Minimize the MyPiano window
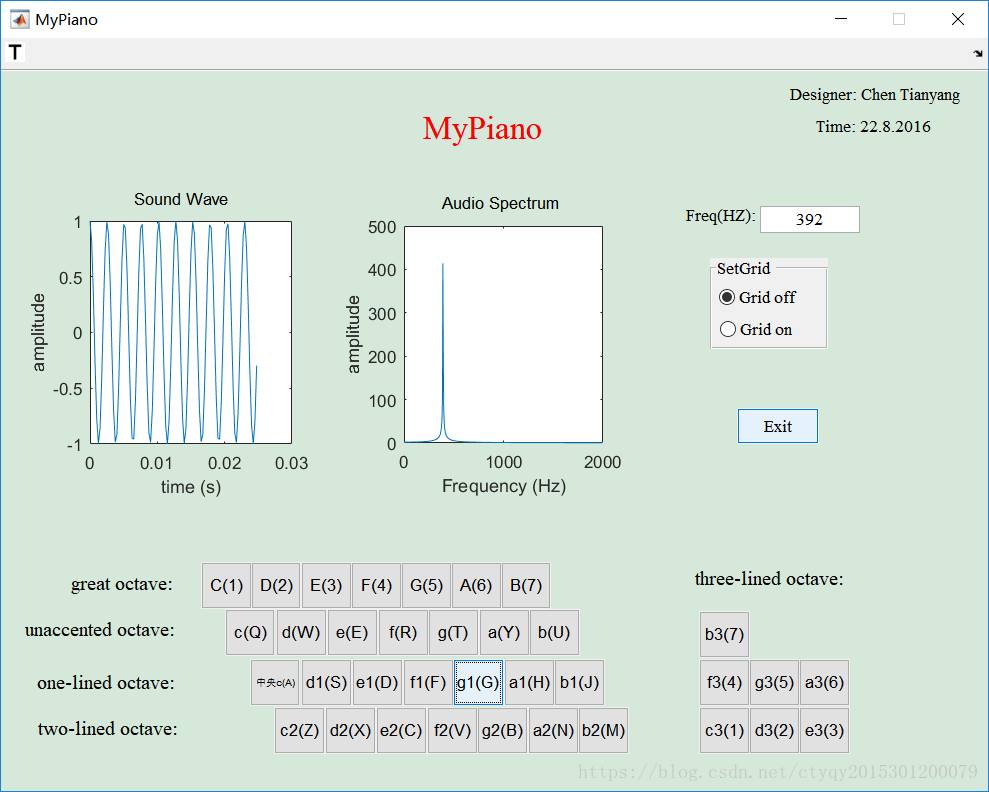Viewport: 989px width, 792px height. 841,19
